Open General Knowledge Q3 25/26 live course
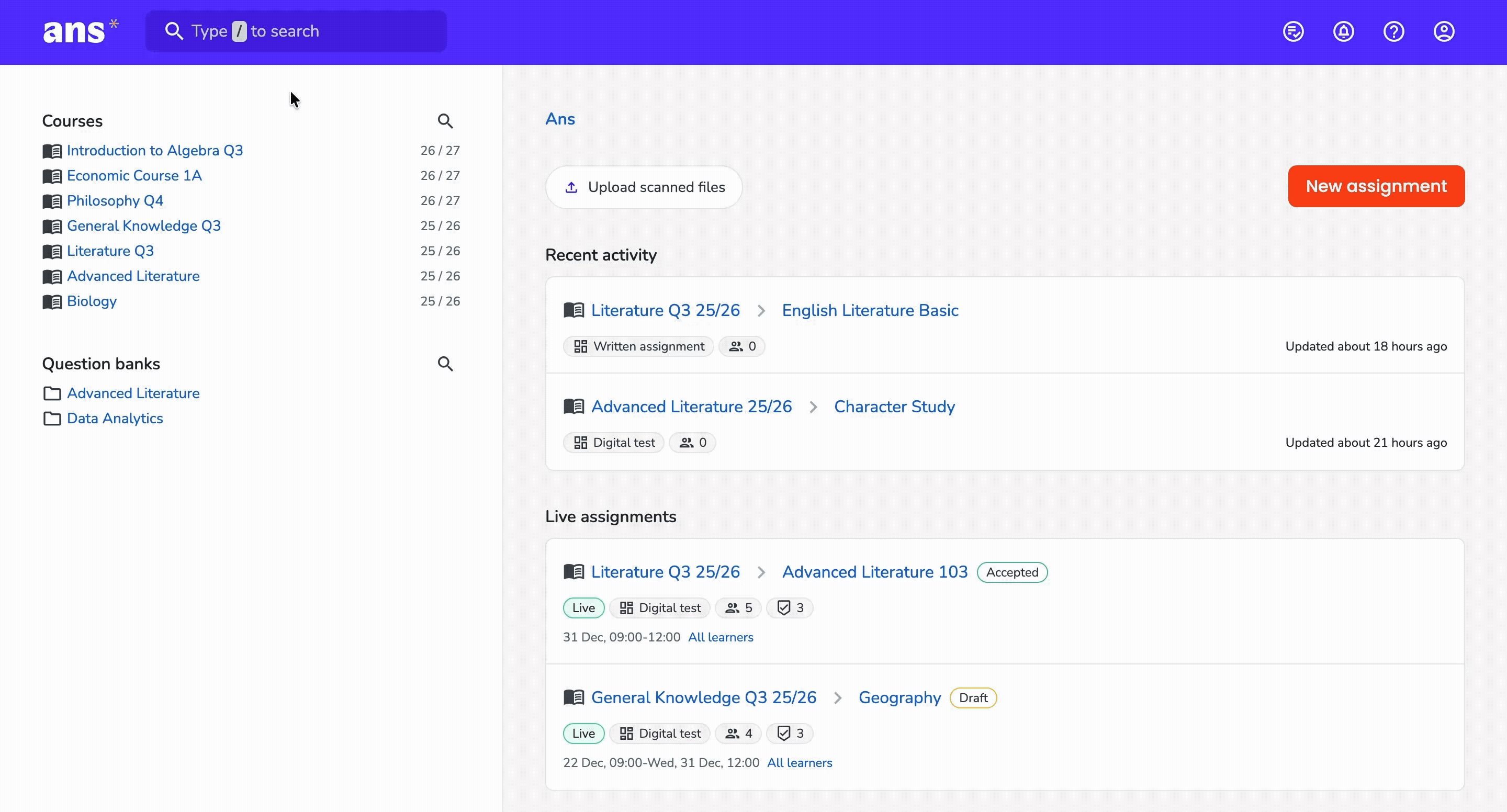 click(704, 697)
